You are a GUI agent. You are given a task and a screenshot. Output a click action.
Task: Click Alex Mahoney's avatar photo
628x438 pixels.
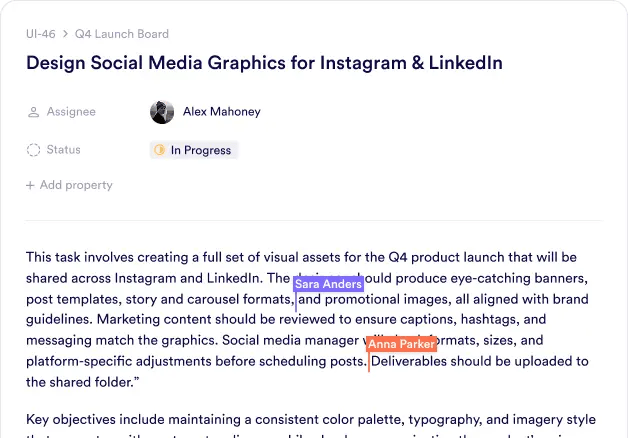pos(162,112)
